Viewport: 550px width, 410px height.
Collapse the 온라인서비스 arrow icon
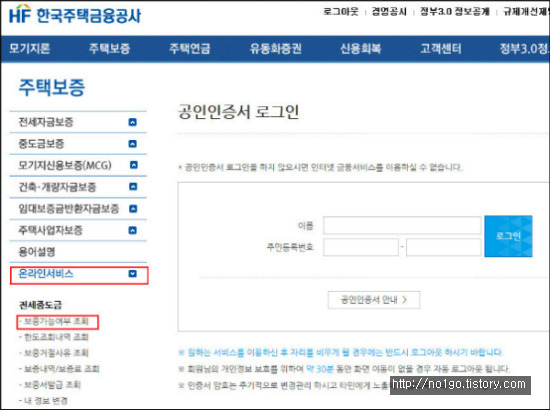point(133,274)
